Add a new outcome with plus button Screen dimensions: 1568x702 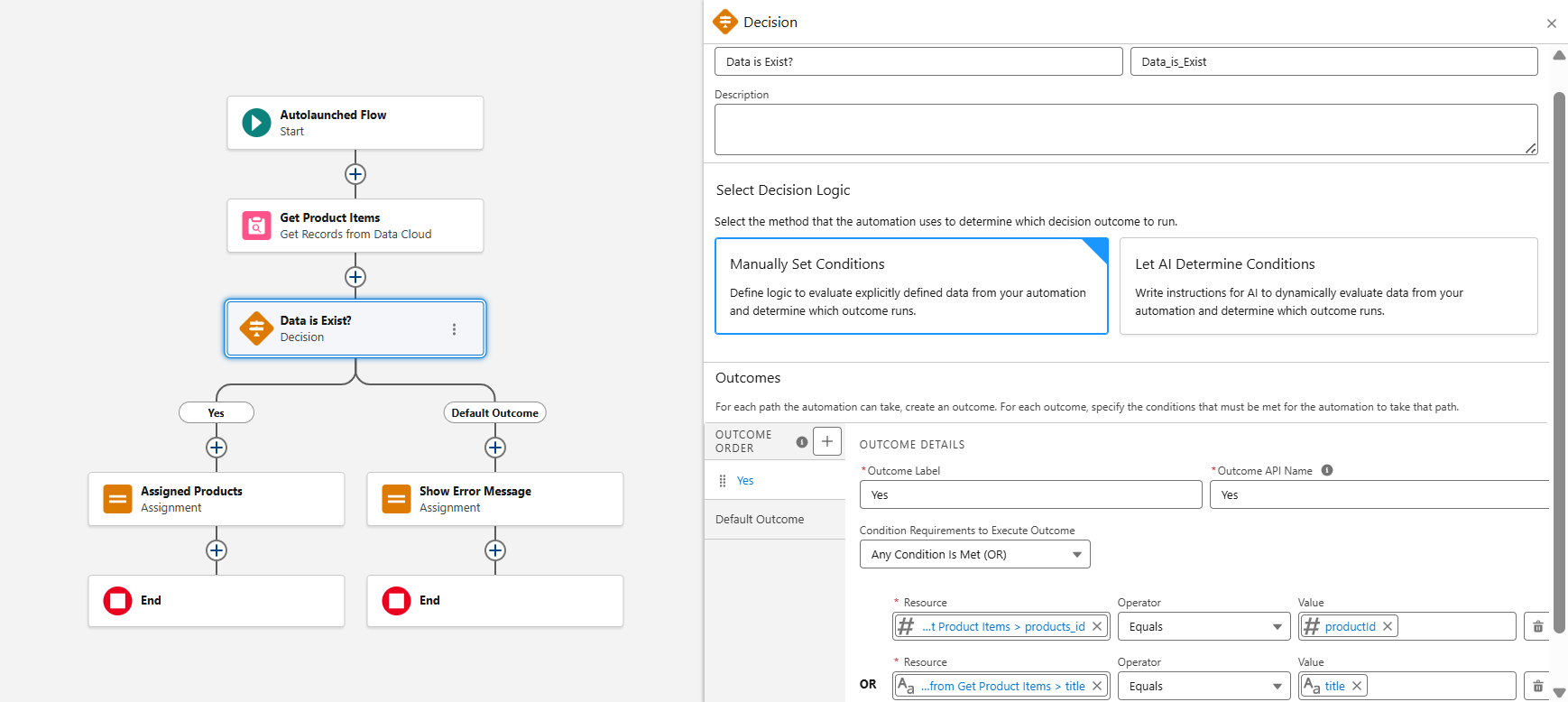(826, 441)
